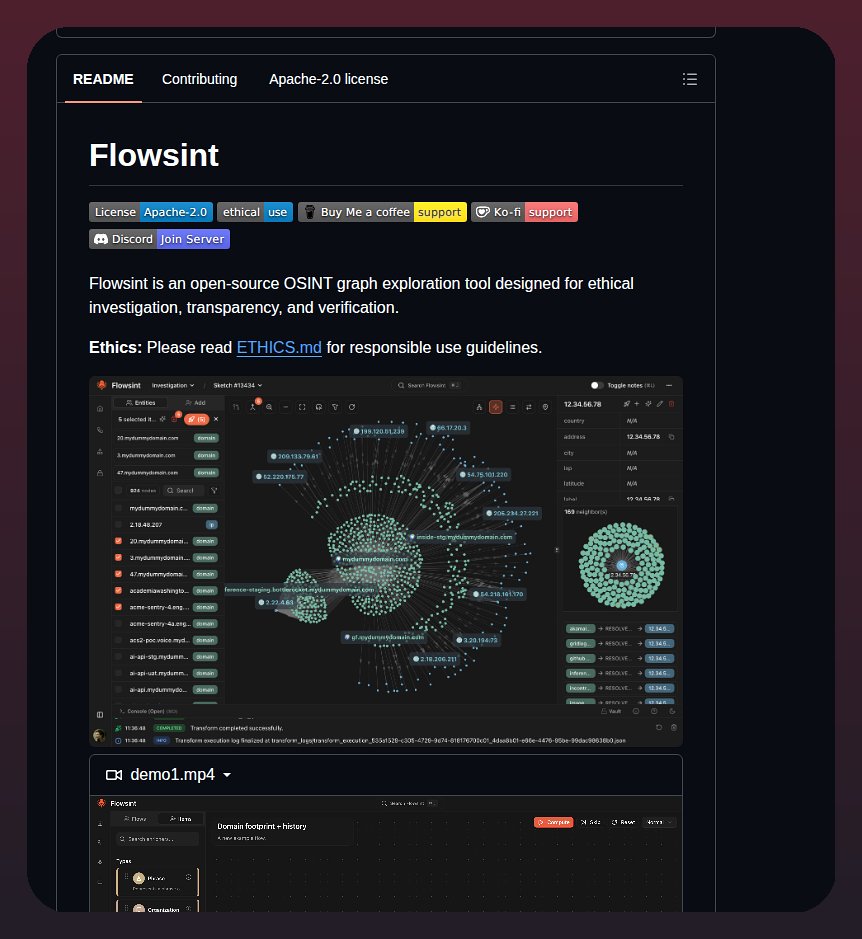
Task: Click the zoom-in magnifier in graph toolbar
Action: click(270, 407)
